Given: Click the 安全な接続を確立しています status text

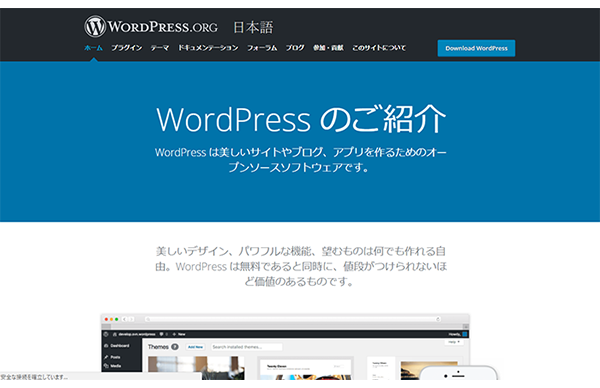Looking at the screenshot, I should pos(34,377).
